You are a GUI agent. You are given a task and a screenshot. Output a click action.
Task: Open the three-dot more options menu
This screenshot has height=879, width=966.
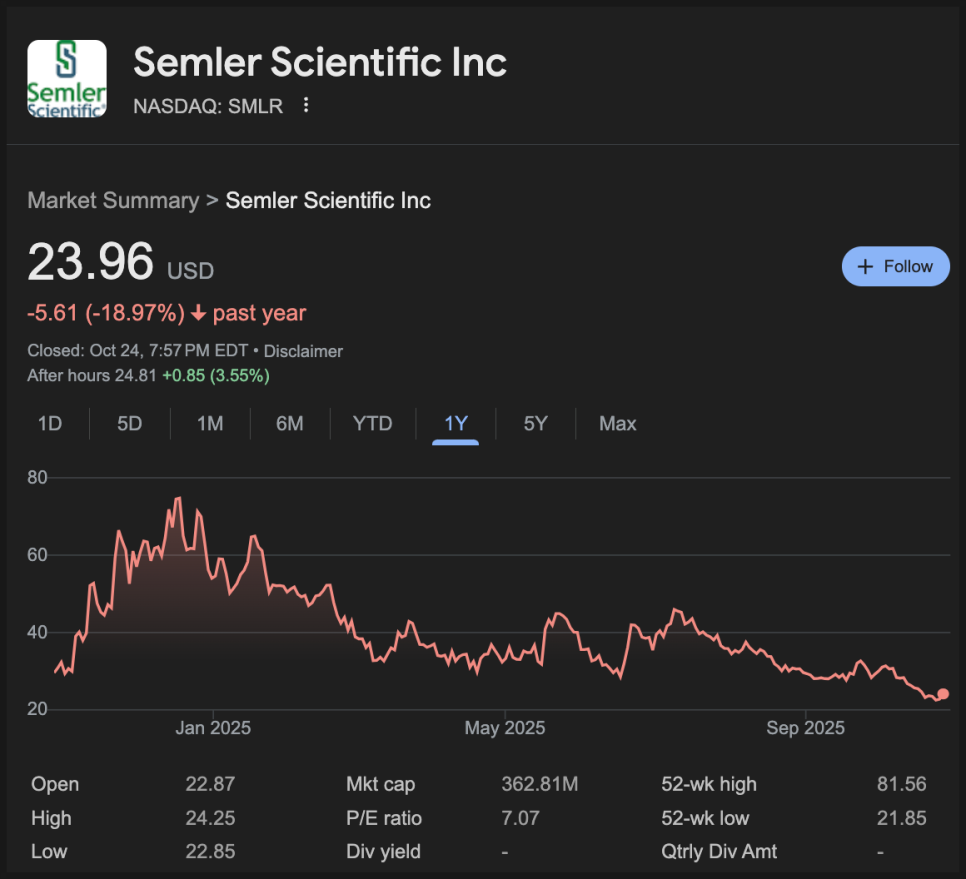pyautogui.click(x=306, y=105)
